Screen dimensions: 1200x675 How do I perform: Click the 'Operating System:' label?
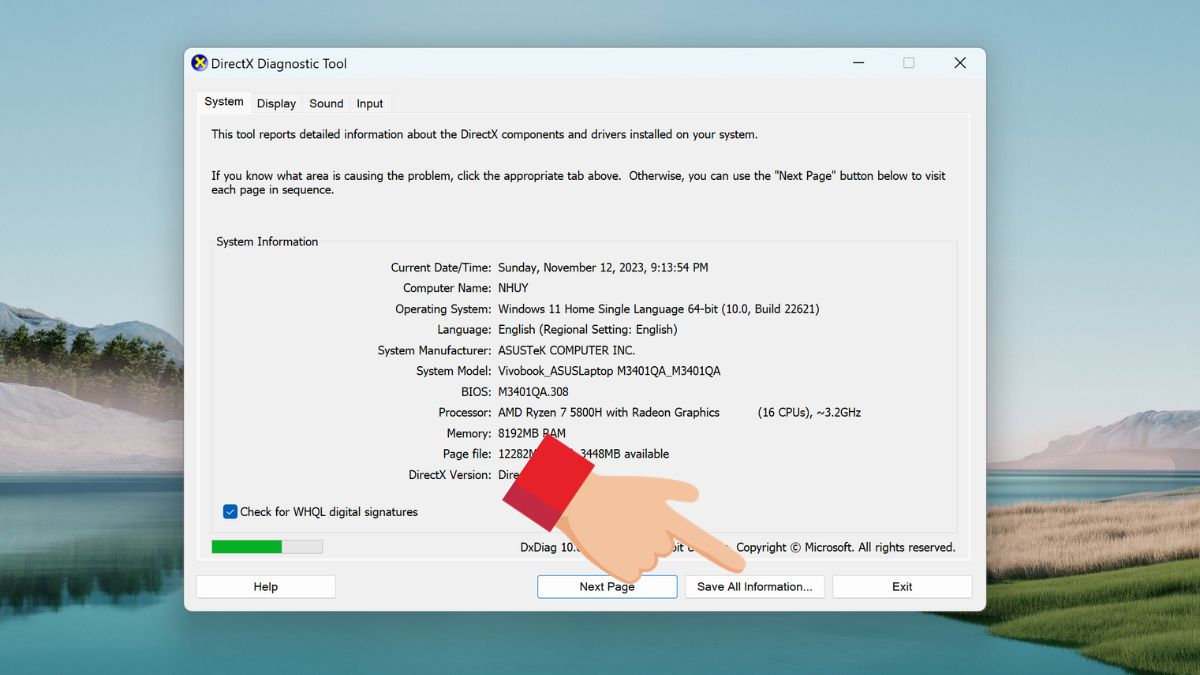[443, 309]
